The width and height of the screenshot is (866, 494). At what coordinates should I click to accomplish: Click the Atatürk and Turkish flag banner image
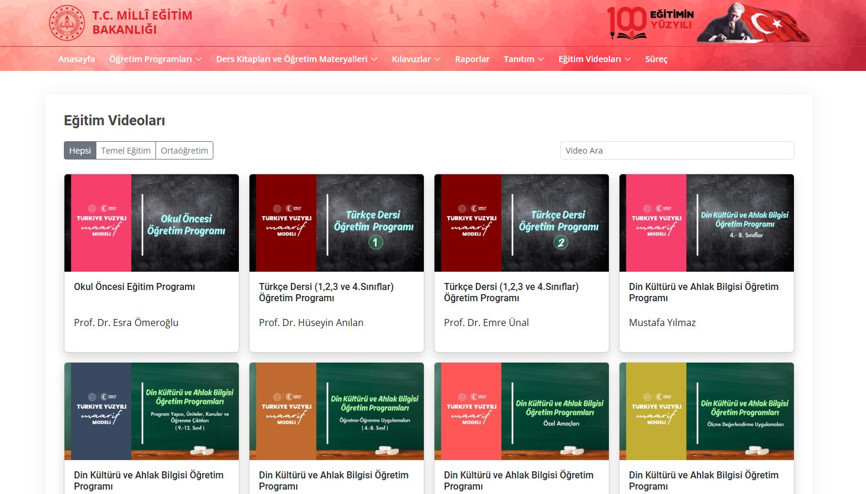pos(753,22)
